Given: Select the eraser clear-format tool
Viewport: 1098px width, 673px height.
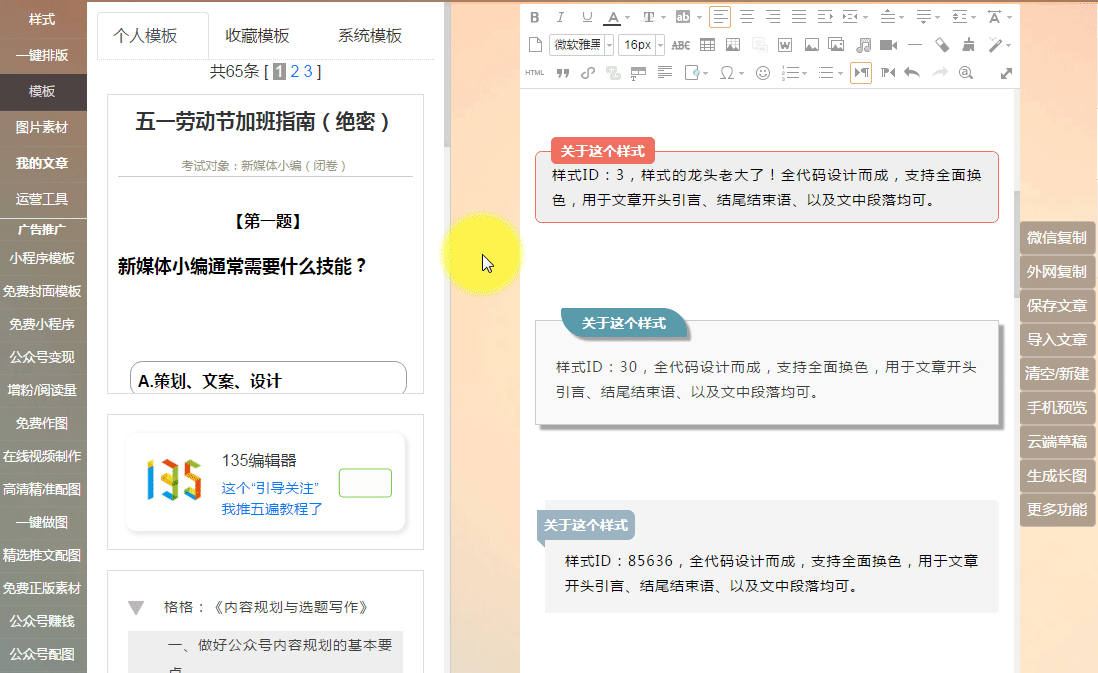Looking at the screenshot, I should click(x=942, y=46).
